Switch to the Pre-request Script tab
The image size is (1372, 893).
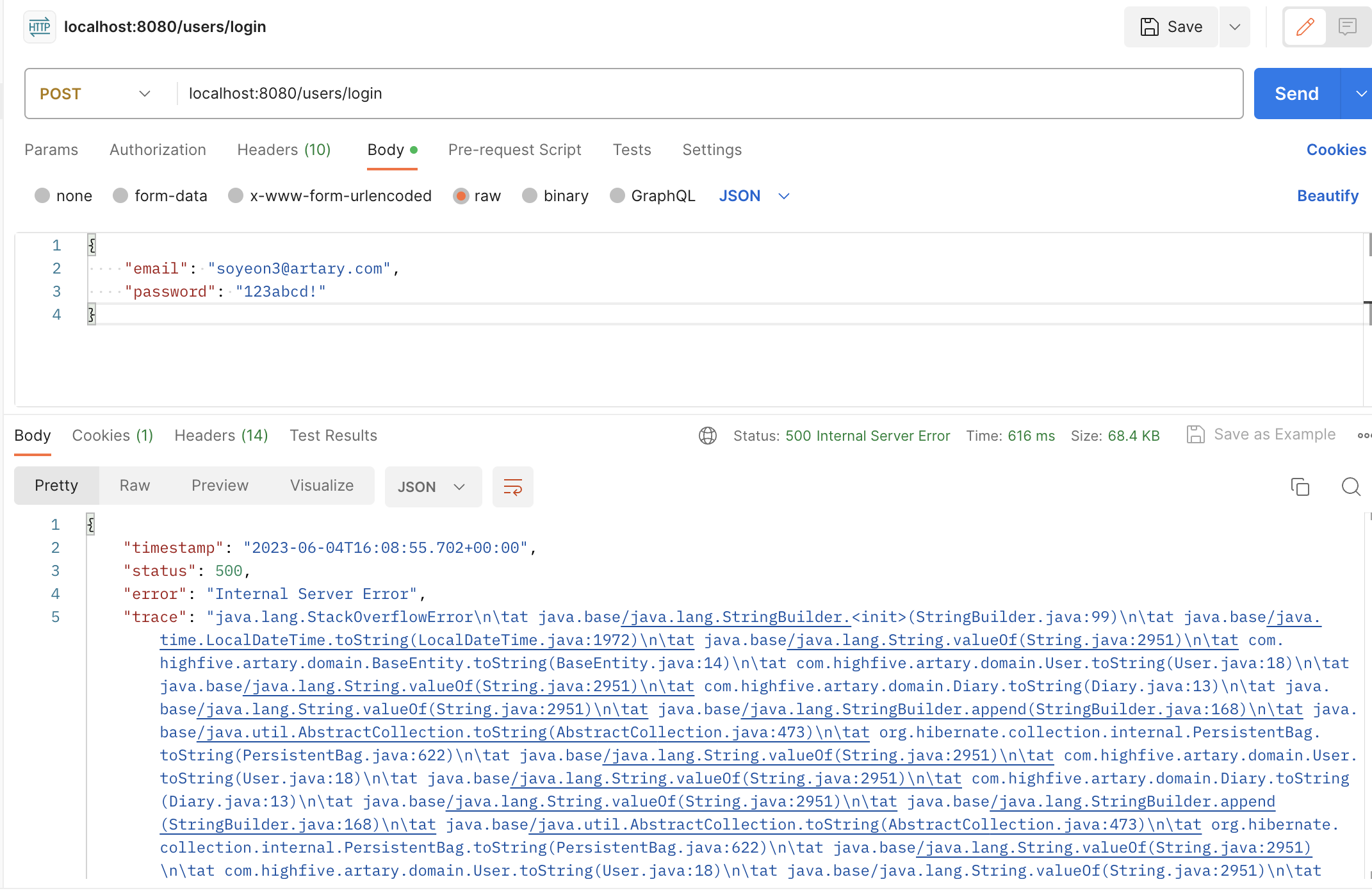[x=514, y=150]
